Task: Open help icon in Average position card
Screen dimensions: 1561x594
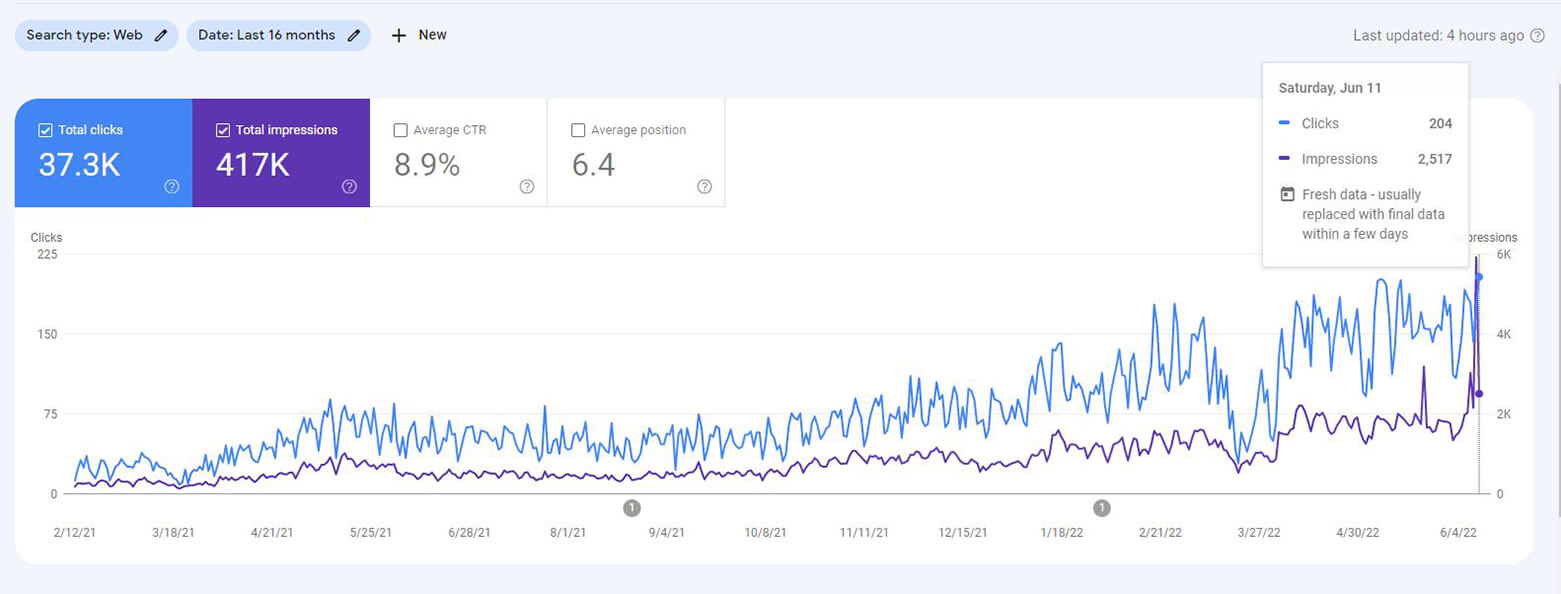Action: click(704, 186)
